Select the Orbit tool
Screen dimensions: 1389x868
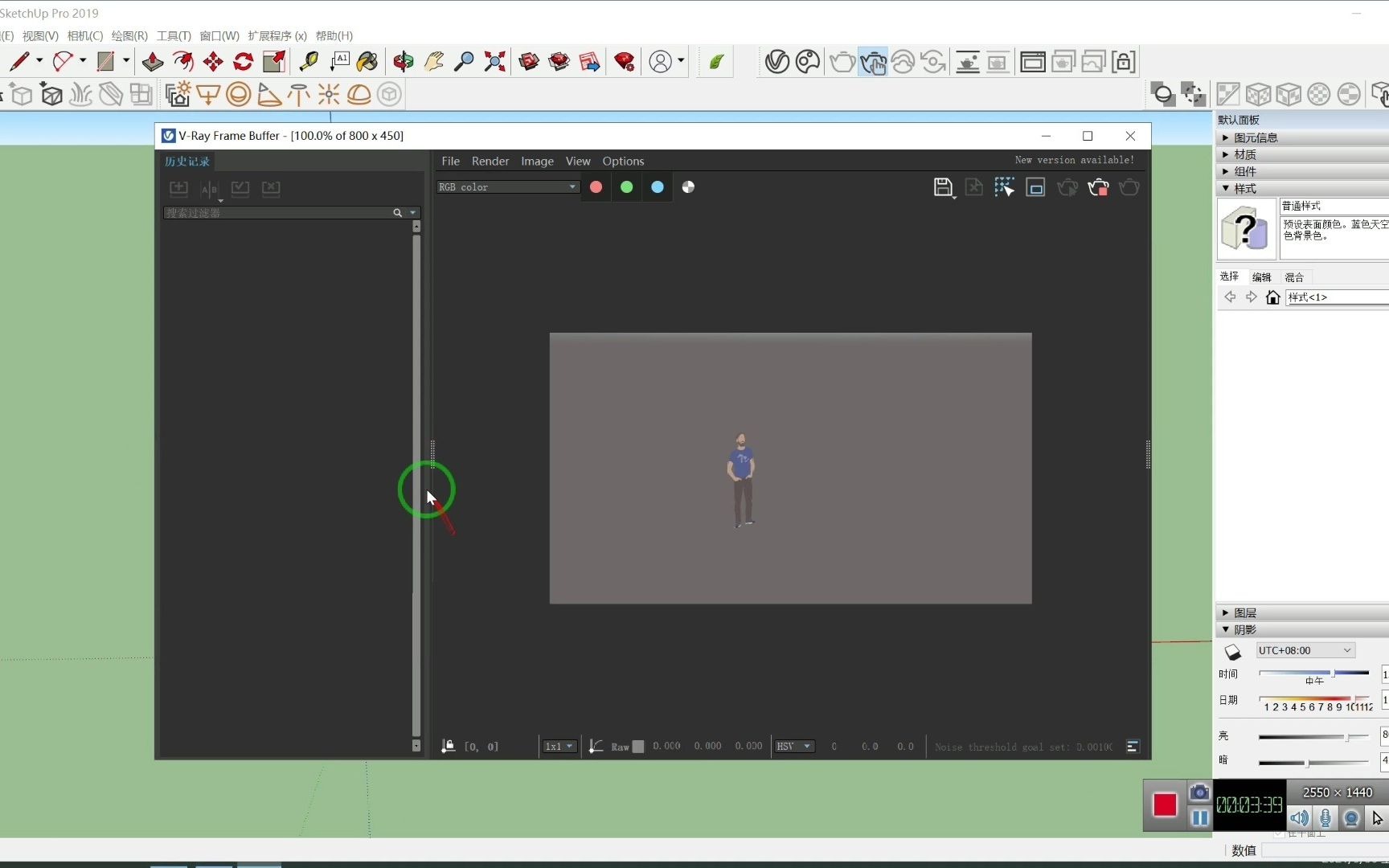pyautogui.click(x=403, y=61)
